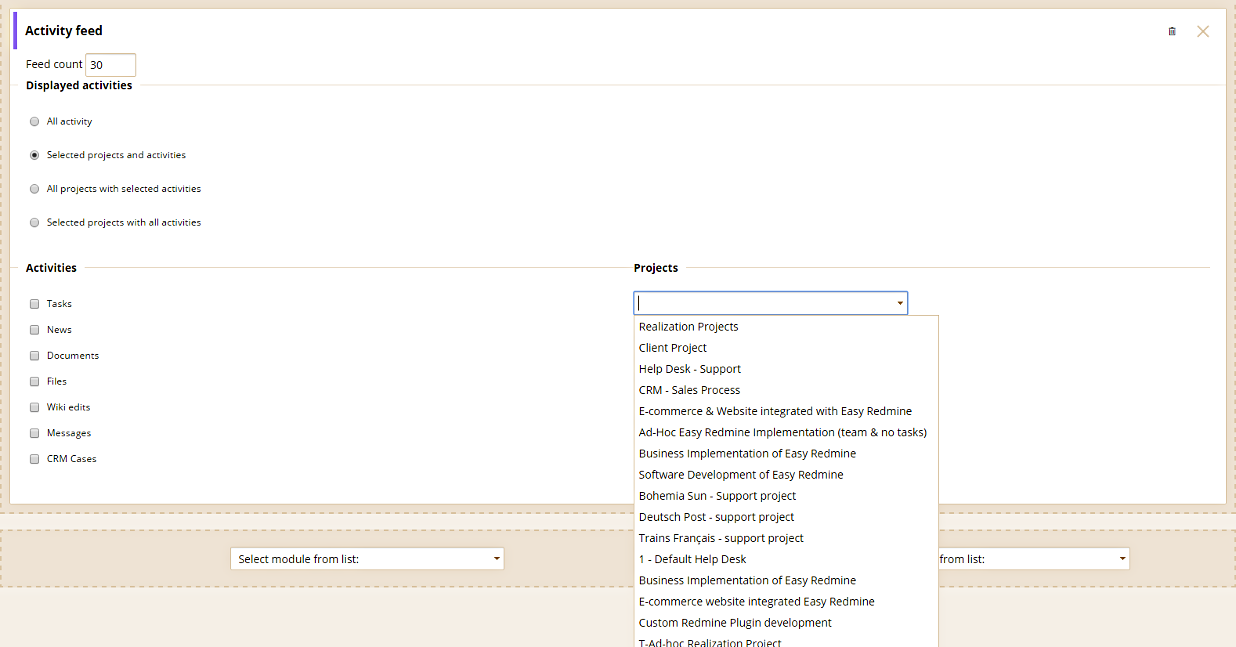The height and width of the screenshot is (647, 1236).
Task: Close the Activity feed panel
Action: click(x=1203, y=31)
